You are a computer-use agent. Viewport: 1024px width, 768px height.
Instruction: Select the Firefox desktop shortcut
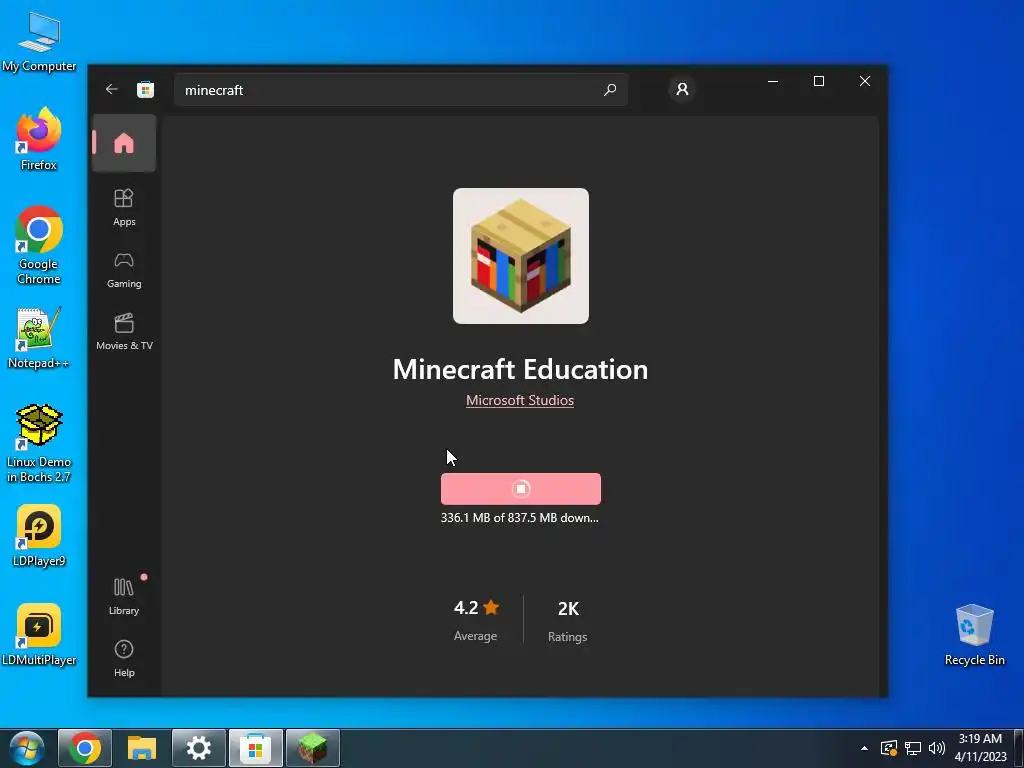click(39, 139)
